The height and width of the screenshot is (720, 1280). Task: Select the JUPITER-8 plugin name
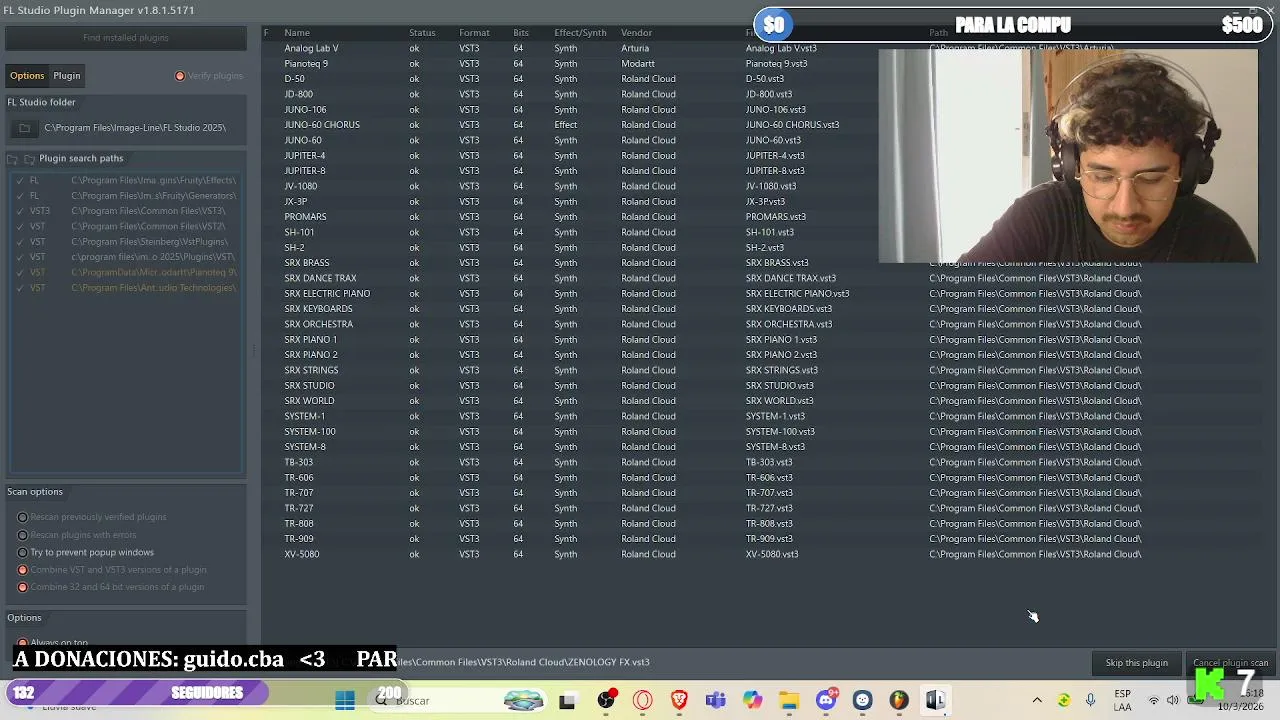pos(305,171)
